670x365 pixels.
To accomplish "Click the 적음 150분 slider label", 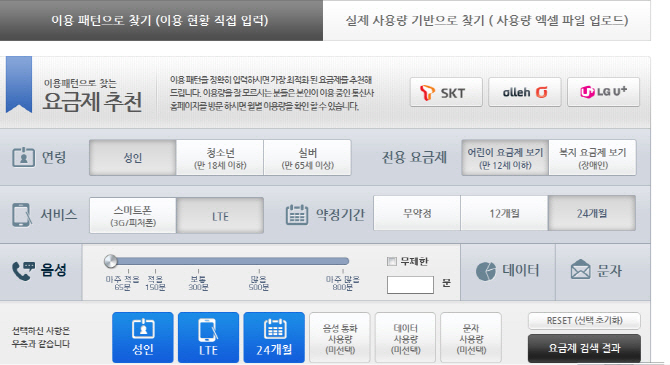I will (x=155, y=283).
